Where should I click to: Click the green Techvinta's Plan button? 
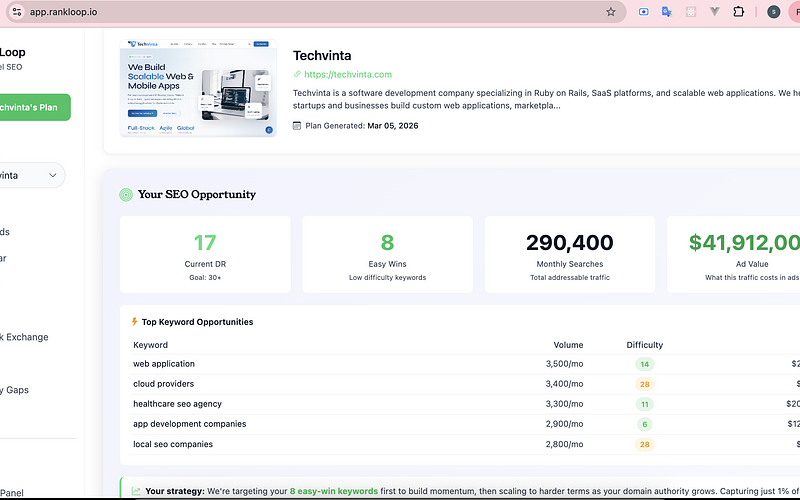[34, 107]
